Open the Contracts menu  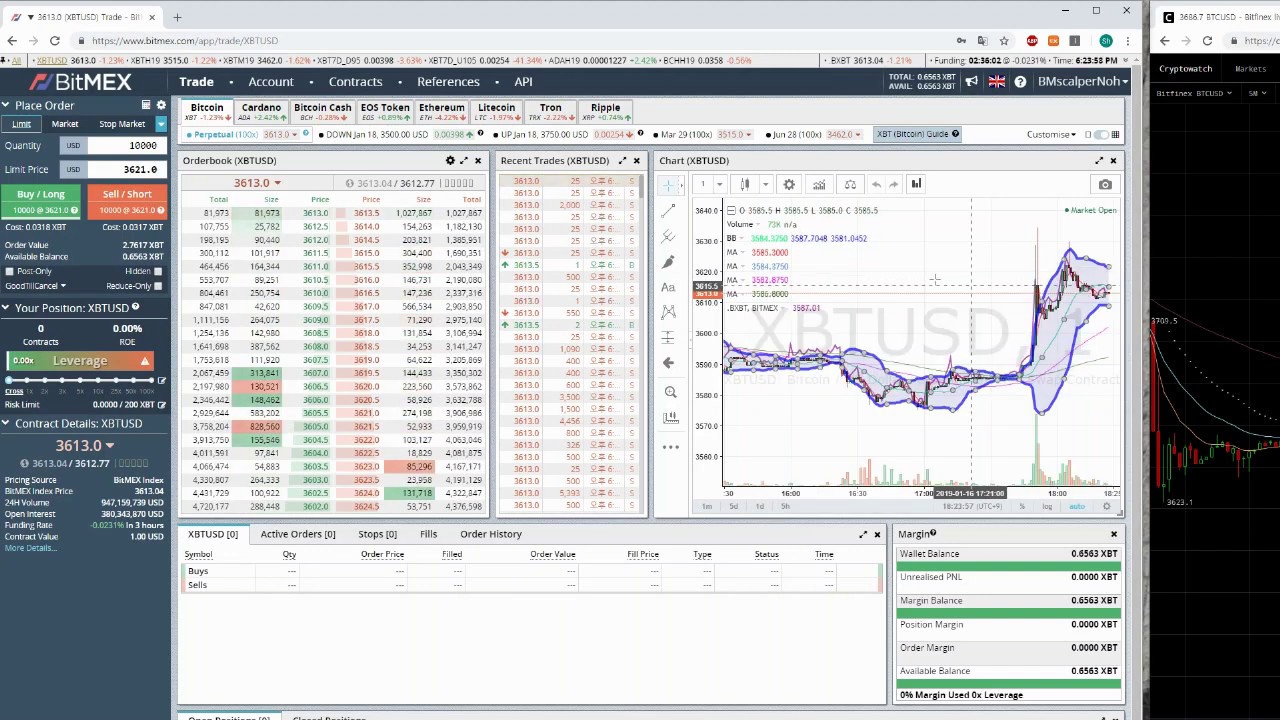pyautogui.click(x=355, y=82)
